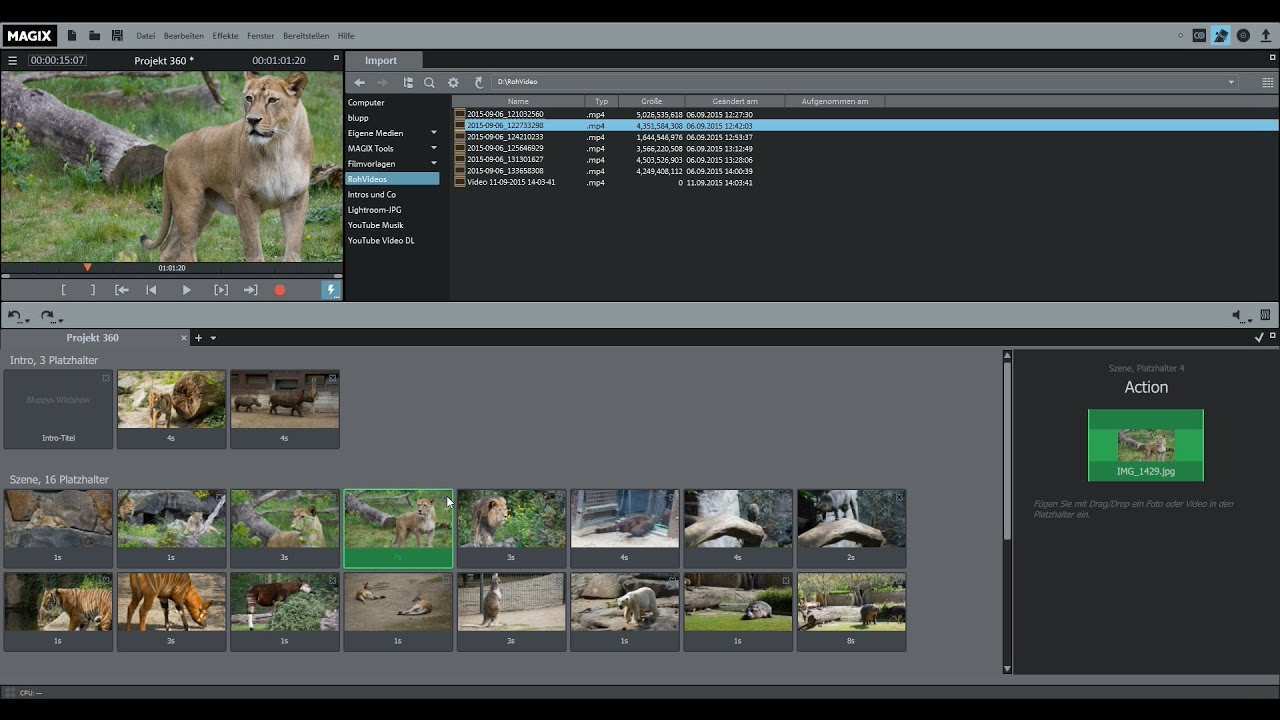Open the search tool in Import panel
This screenshot has height=720, width=1280.
tap(429, 83)
